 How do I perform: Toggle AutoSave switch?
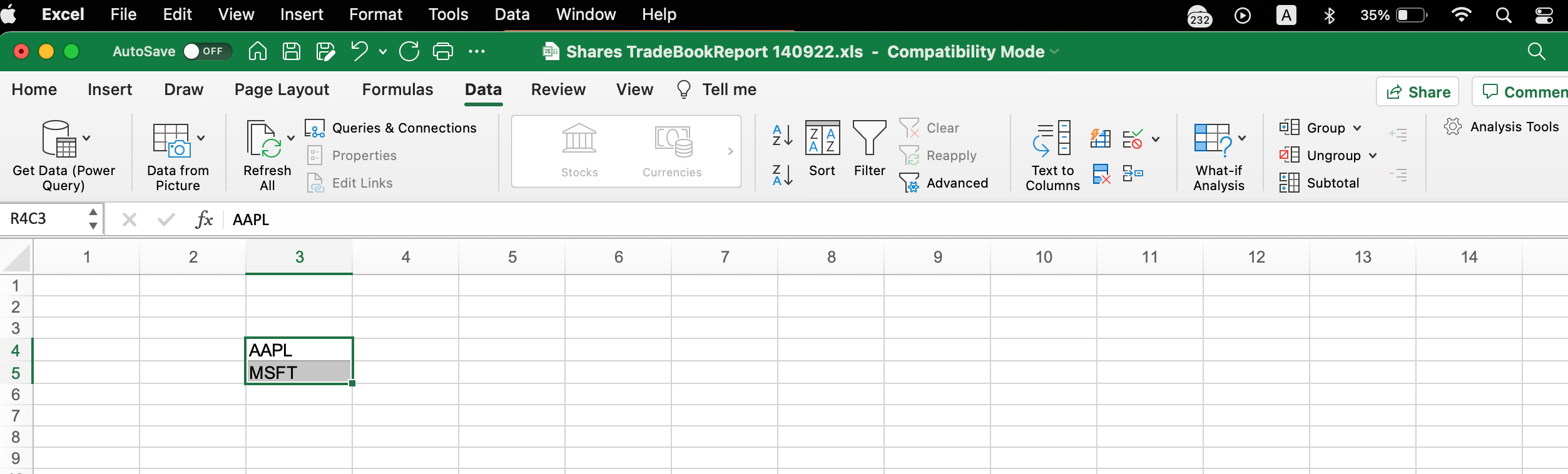pos(207,51)
